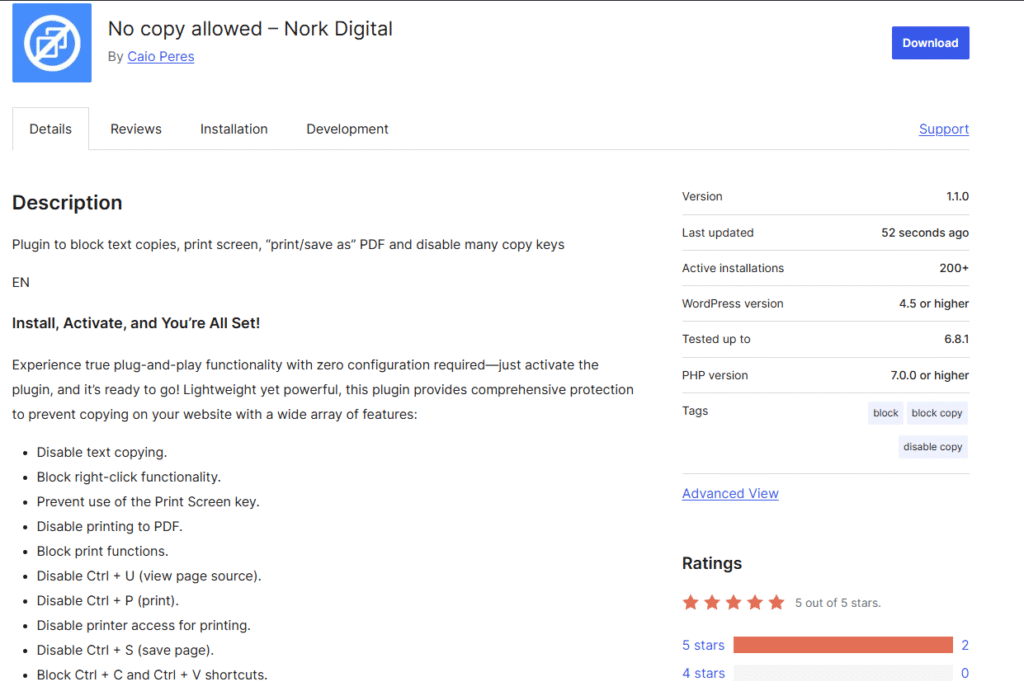This screenshot has width=1024, height=691.
Task: Click PHP version value '7.0.0 or higher'
Action: tap(929, 376)
